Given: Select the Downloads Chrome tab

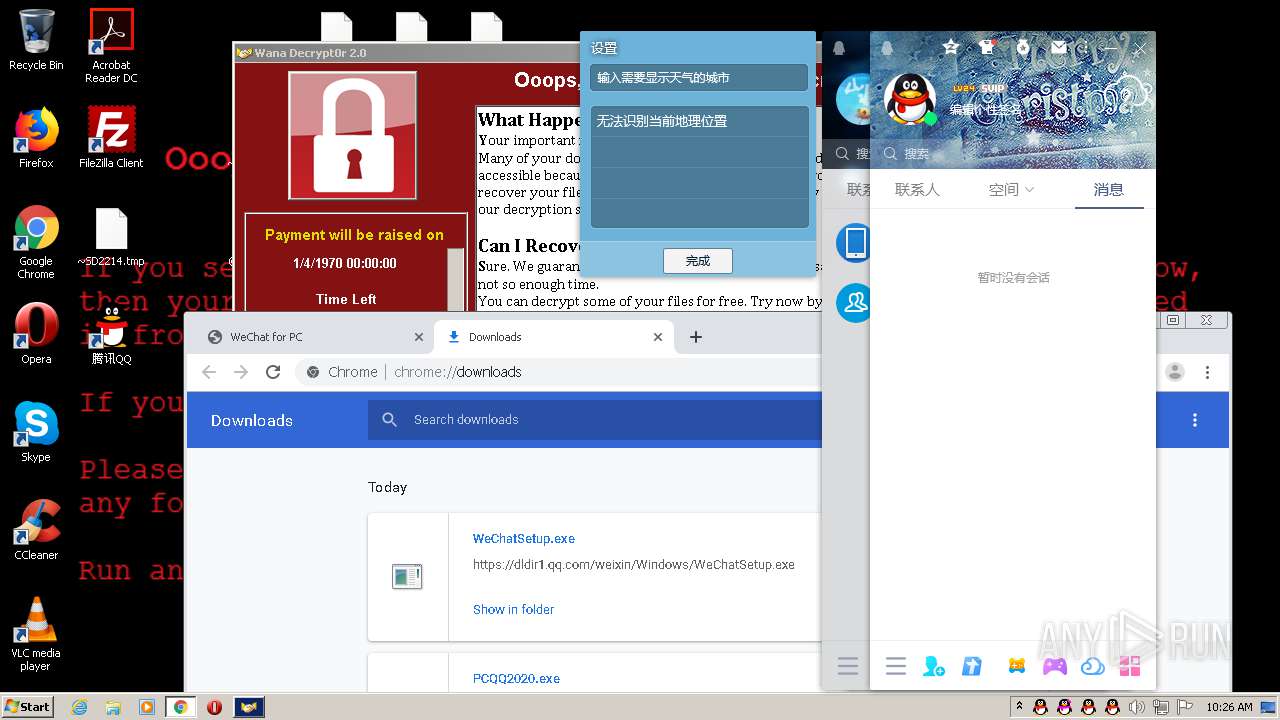Looking at the screenshot, I should tap(555, 337).
